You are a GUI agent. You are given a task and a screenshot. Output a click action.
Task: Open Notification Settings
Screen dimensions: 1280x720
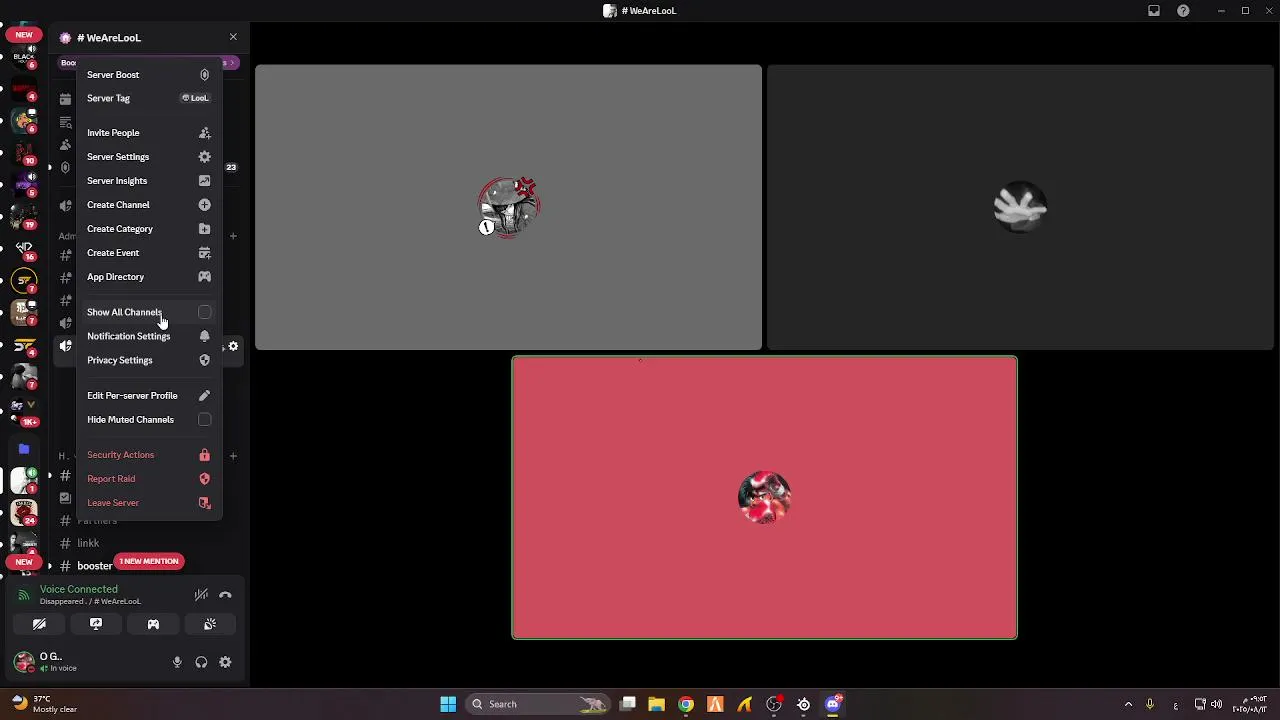pos(148,336)
